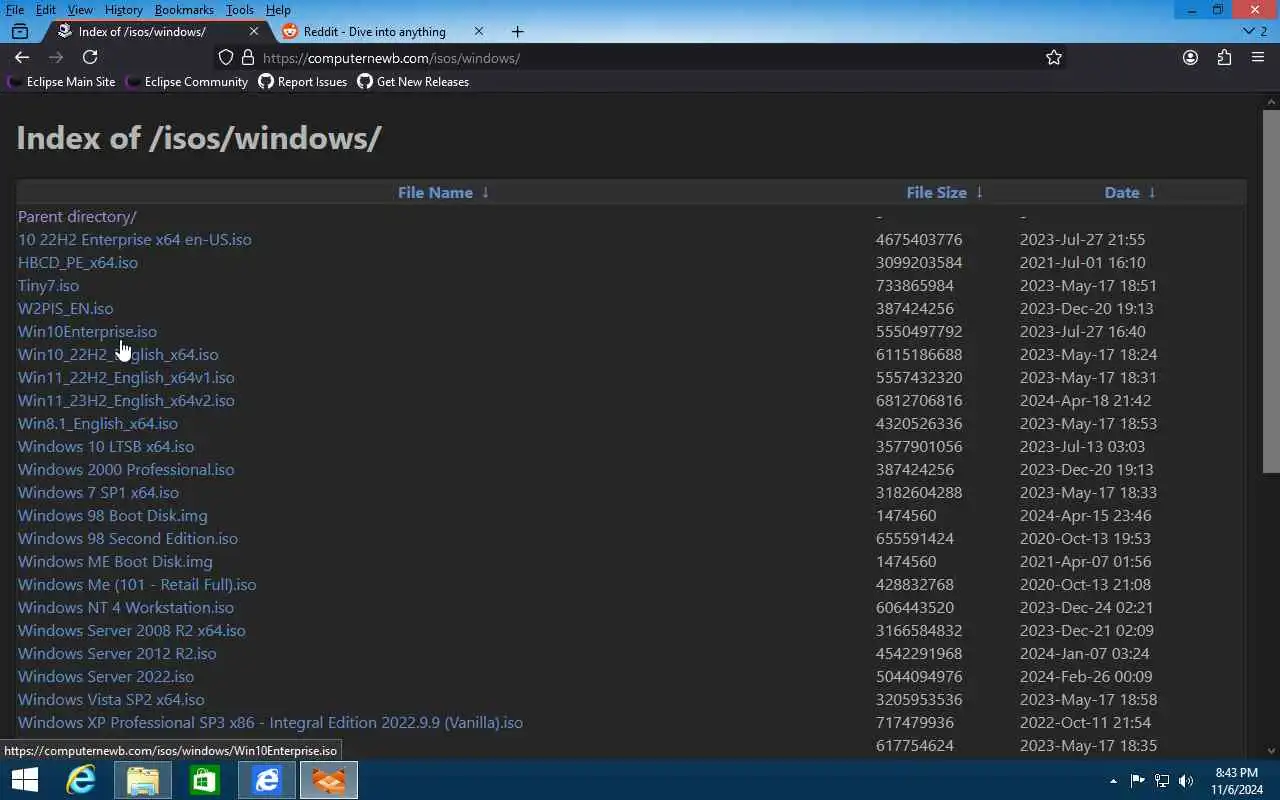Close the Reddit tab
This screenshot has width=1280, height=800.
[478, 31]
